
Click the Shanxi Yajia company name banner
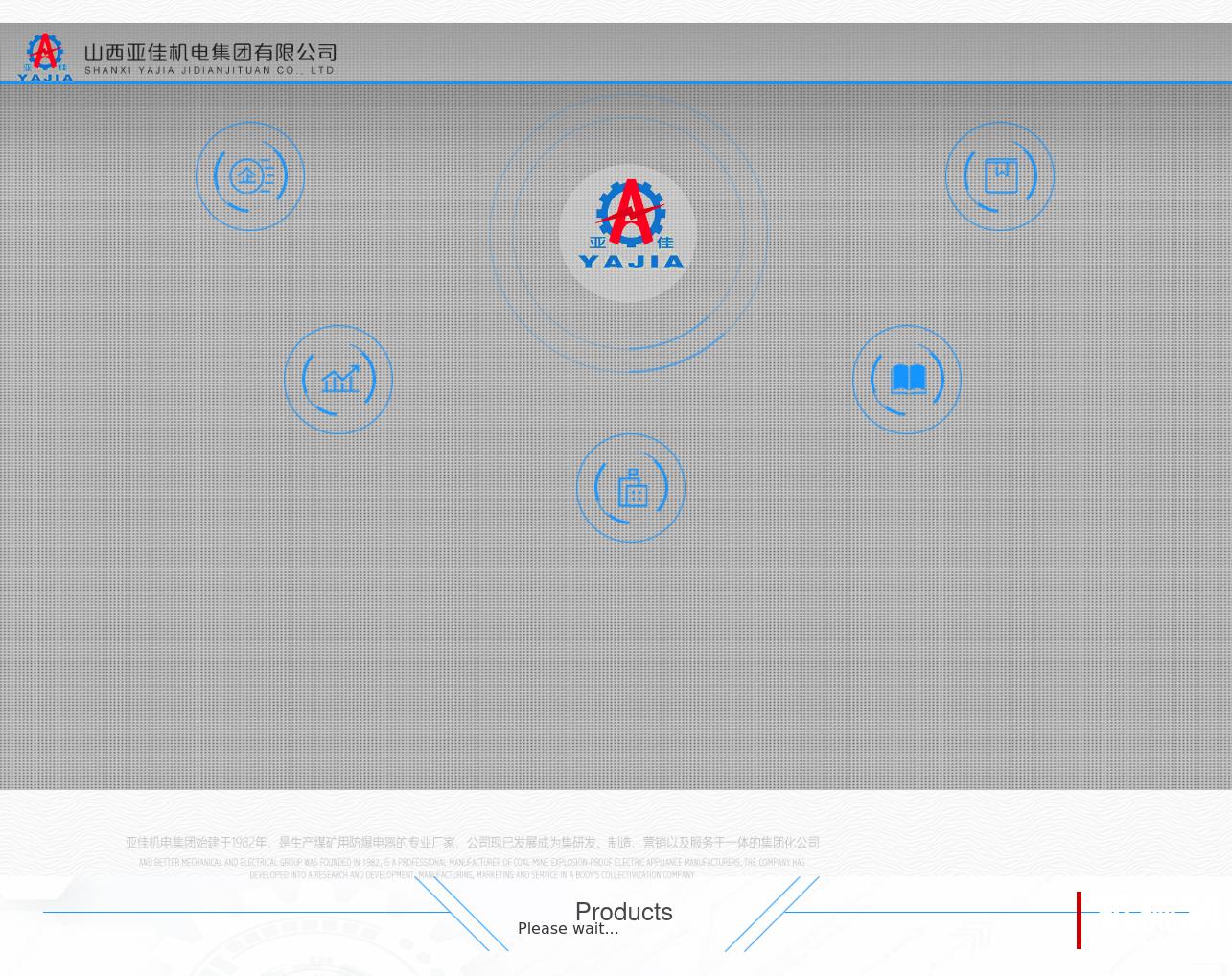pyautogui.click(x=210, y=58)
